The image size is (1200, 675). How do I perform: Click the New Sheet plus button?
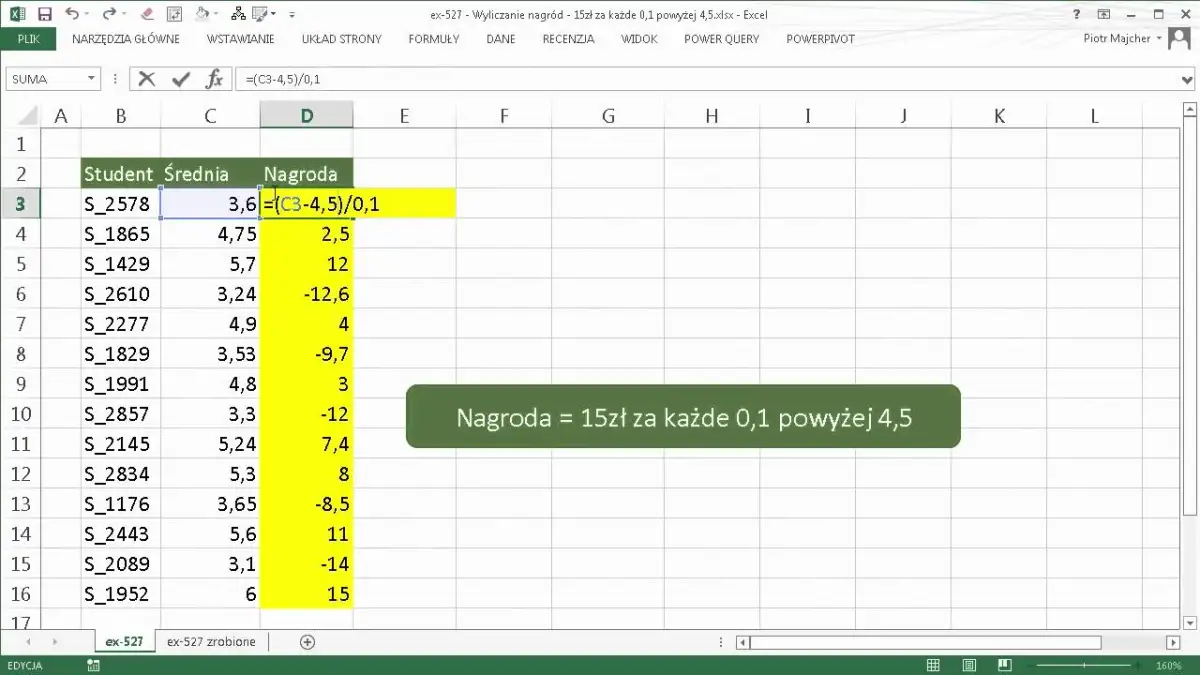(x=308, y=641)
